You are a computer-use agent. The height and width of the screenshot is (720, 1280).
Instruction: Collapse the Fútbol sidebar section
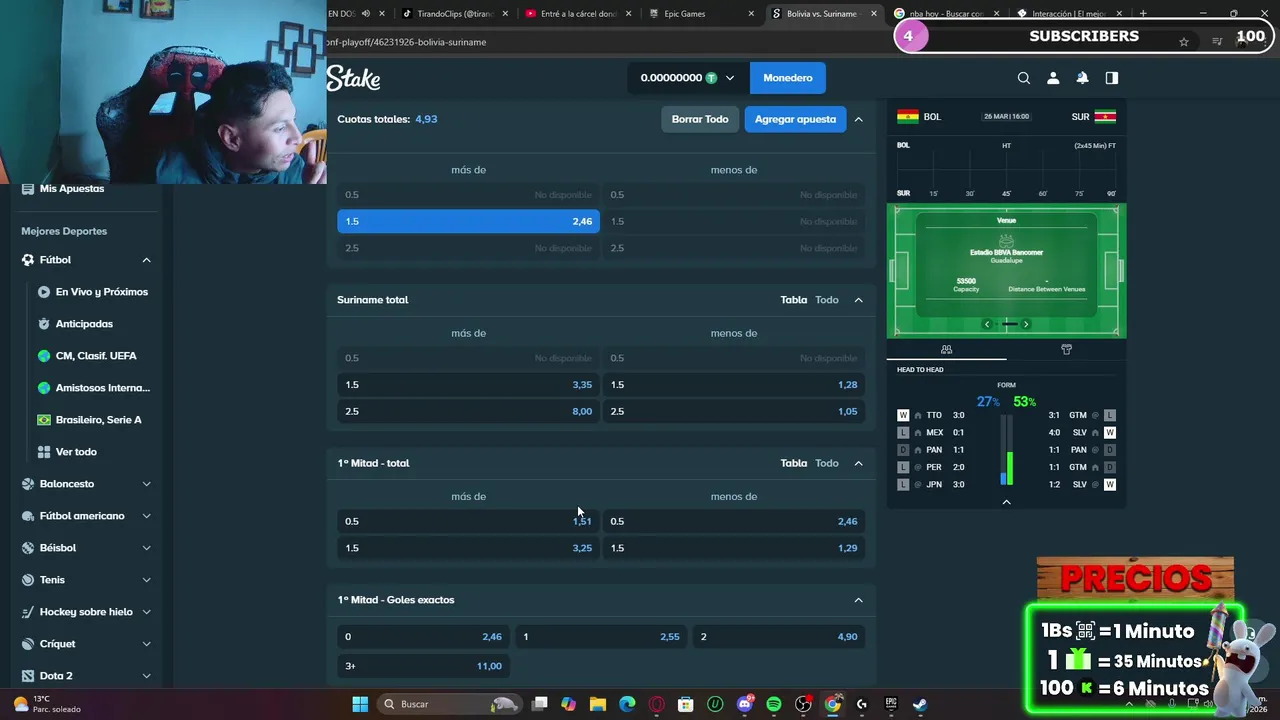coord(146,260)
